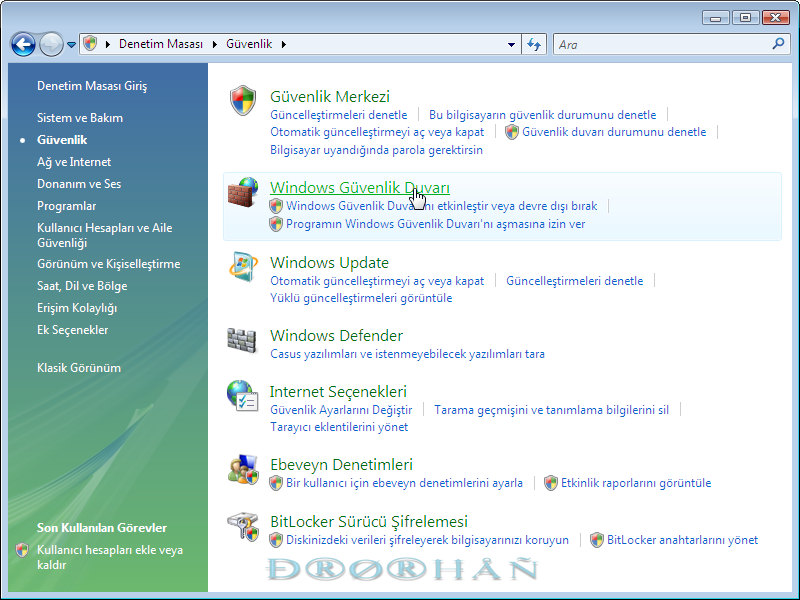This screenshot has height=600, width=800.
Task: Click the search magnifier icon
Action: click(778, 44)
